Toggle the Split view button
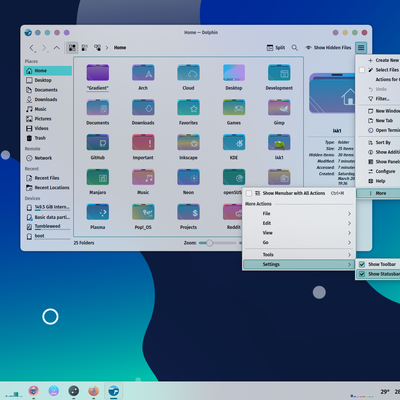 click(276, 48)
